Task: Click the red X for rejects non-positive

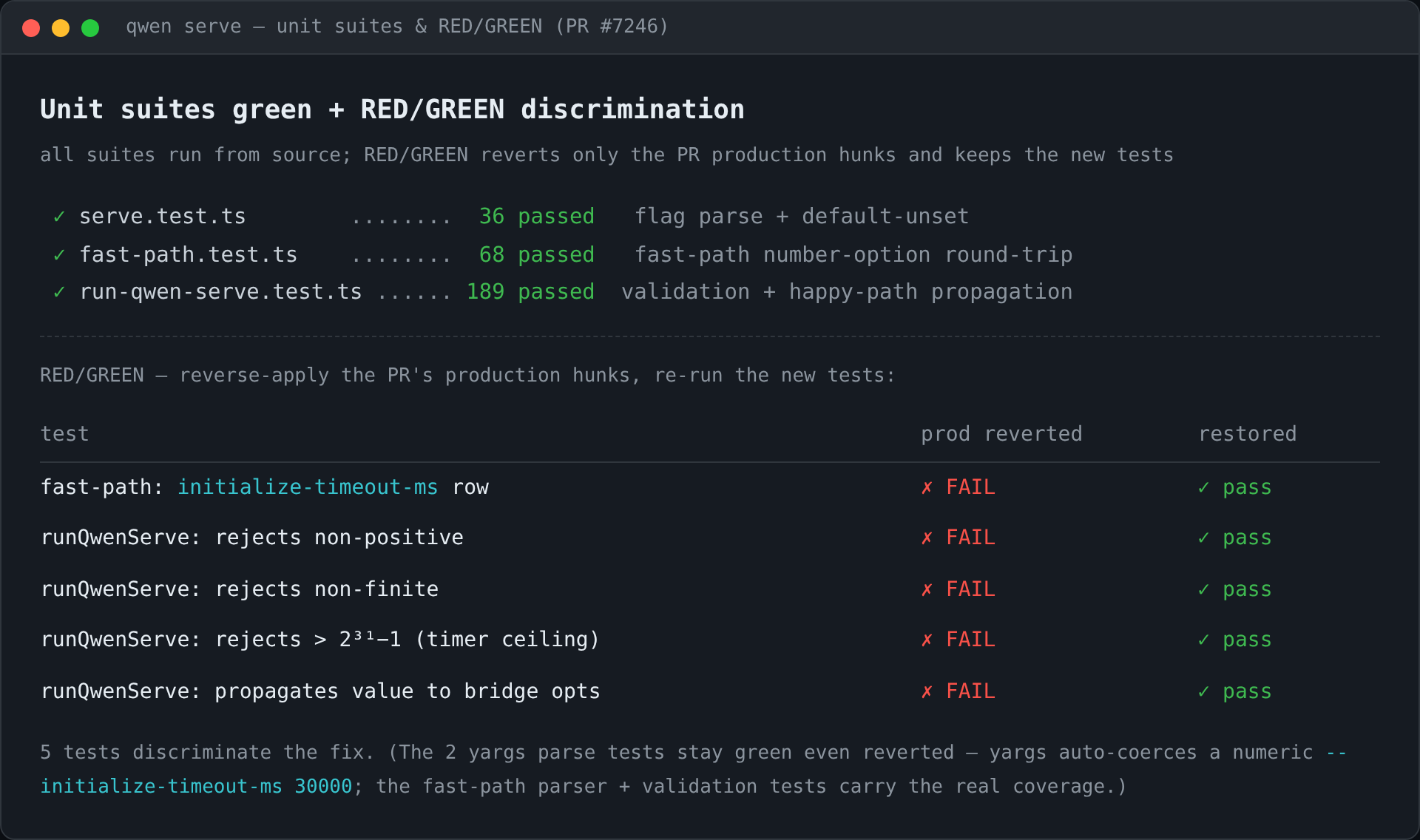Action: point(927,538)
